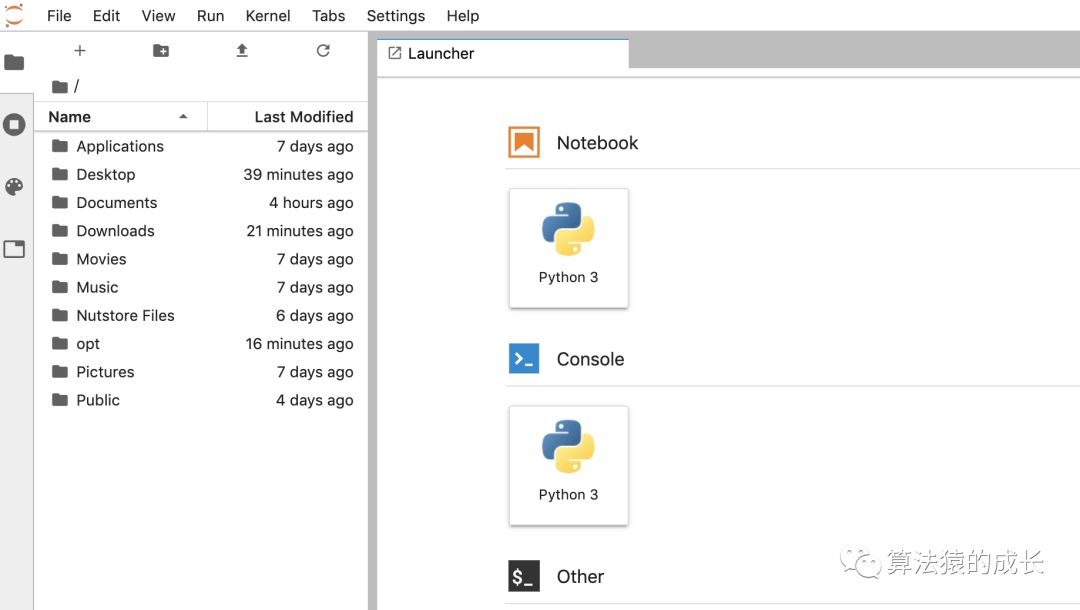Select the Nutstore Files folder name
Viewport: 1080px width, 610px height.
click(125, 315)
